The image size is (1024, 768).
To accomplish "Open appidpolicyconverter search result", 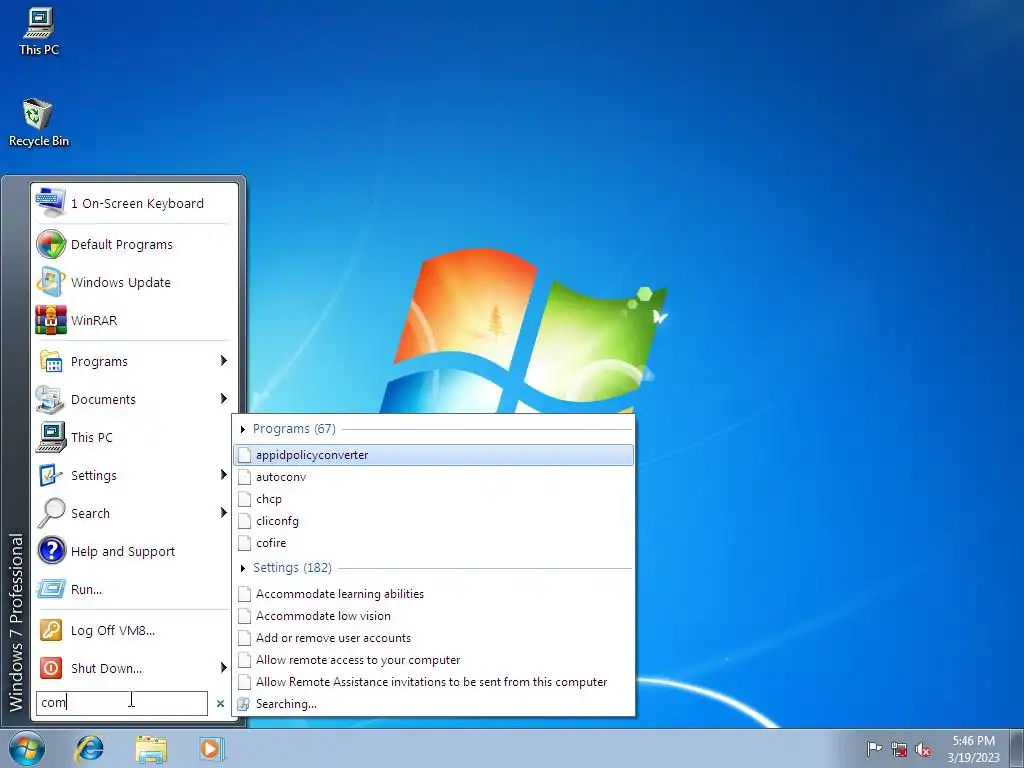I will click(434, 455).
